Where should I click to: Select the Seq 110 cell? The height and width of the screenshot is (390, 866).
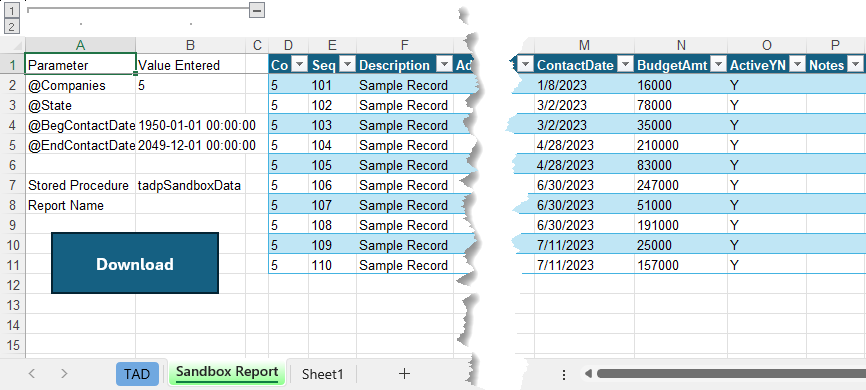[332, 265]
